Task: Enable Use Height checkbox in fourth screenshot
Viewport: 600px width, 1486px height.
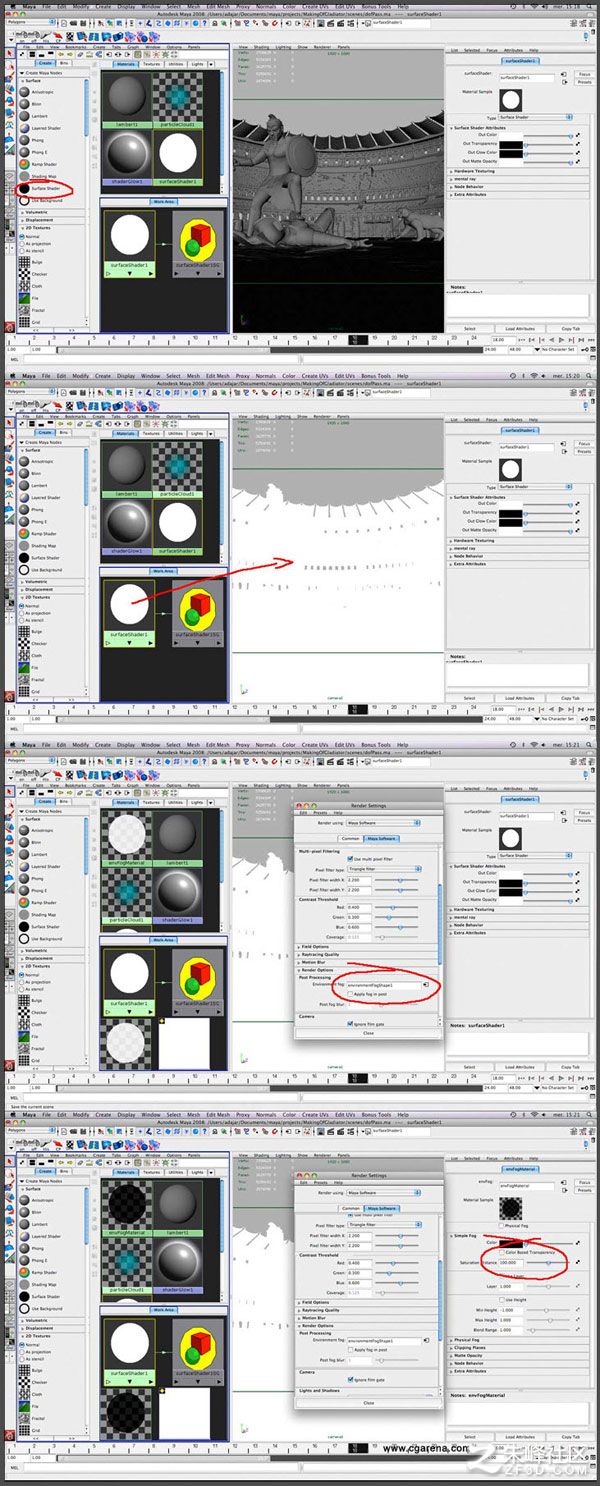Action: 502,1300
